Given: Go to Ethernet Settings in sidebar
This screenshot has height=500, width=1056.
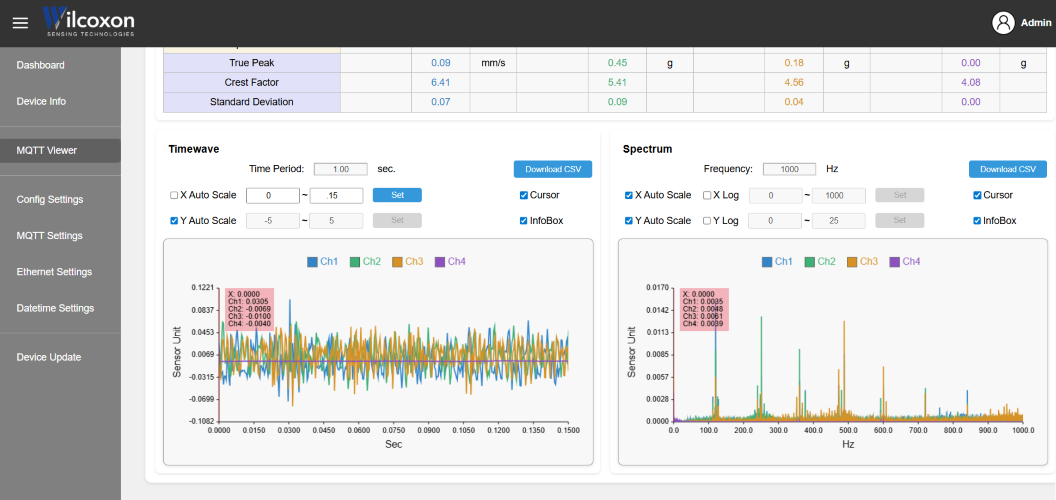Looking at the screenshot, I should [54, 272].
